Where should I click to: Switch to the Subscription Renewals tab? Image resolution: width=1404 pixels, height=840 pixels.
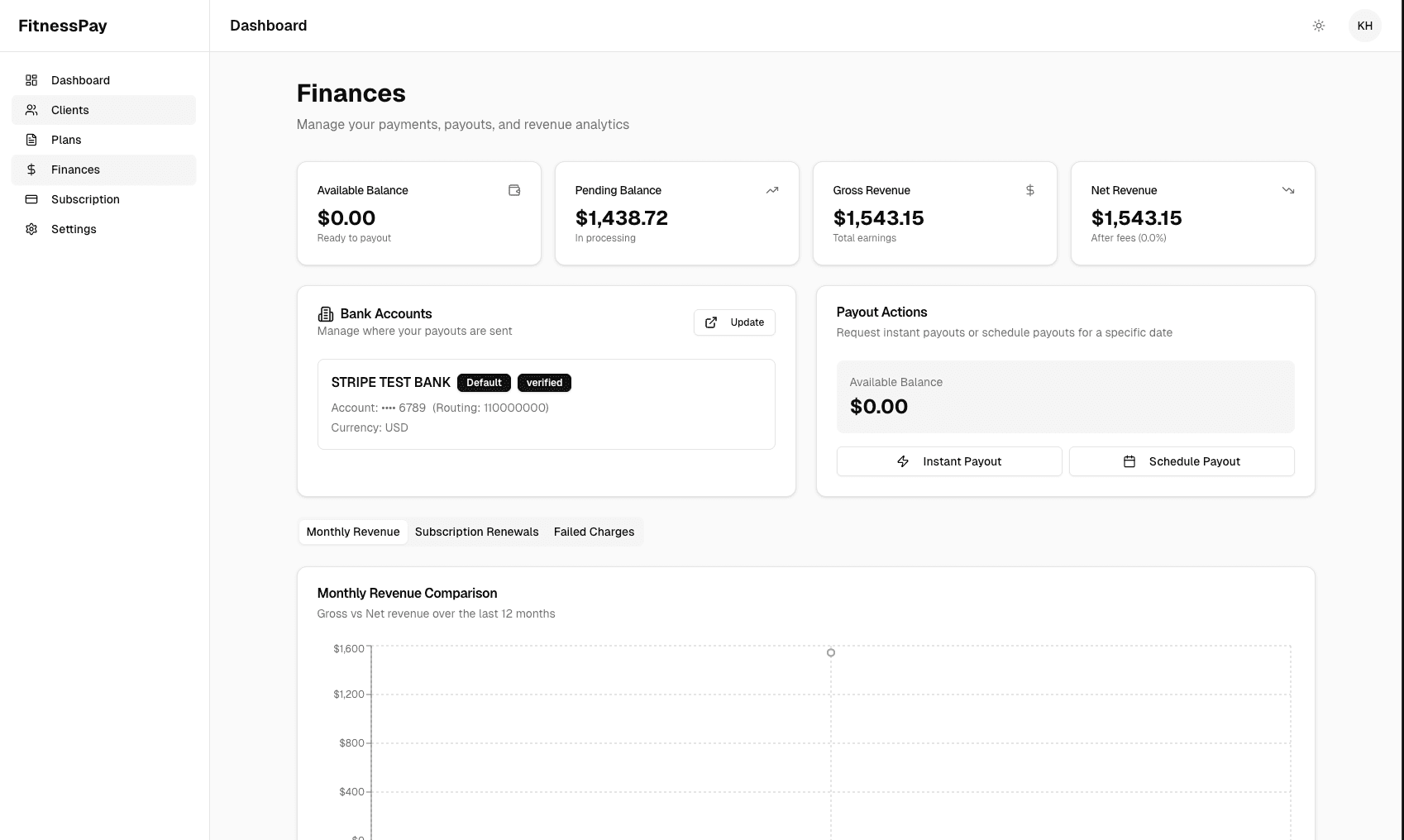click(x=476, y=532)
